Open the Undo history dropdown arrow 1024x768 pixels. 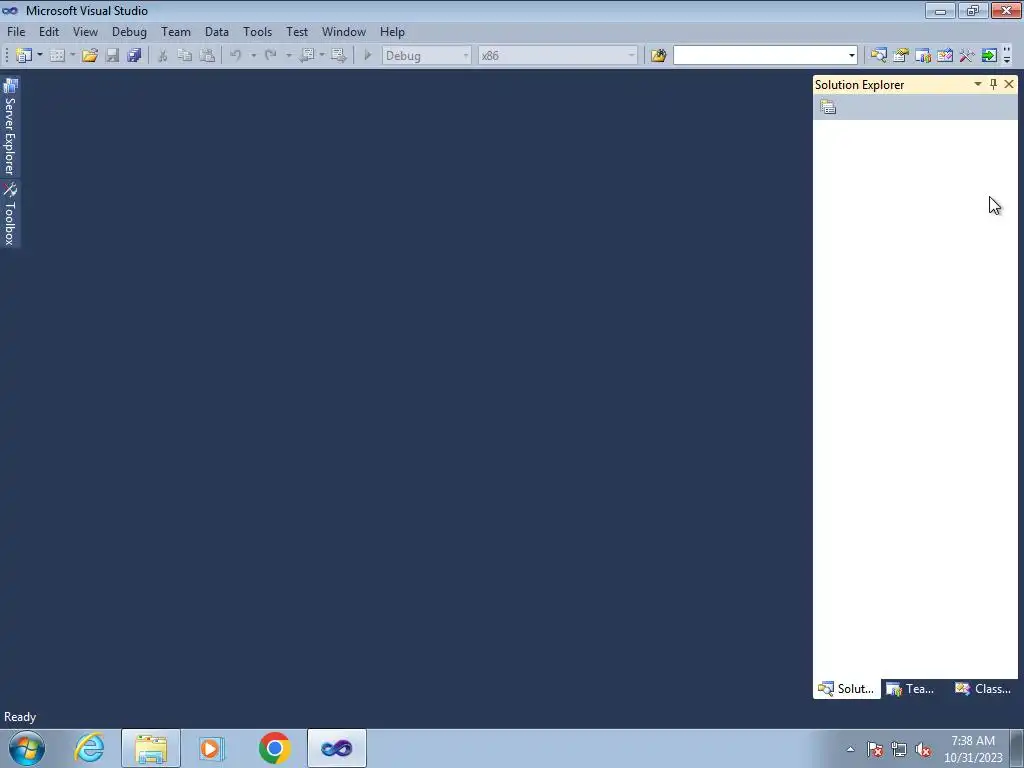click(253, 56)
